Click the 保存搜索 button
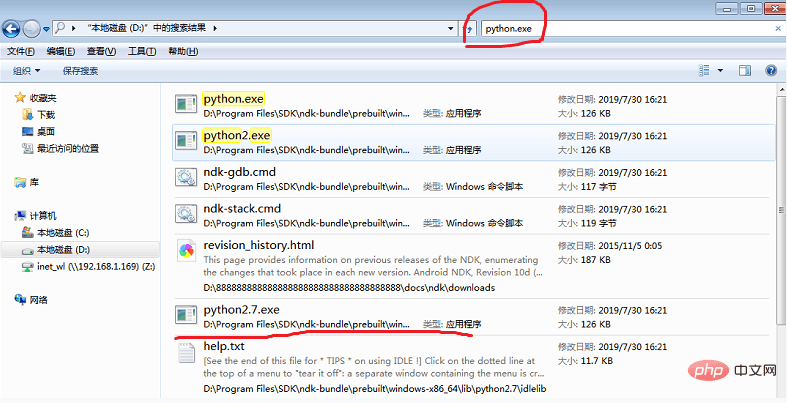787x403 pixels. pos(80,71)
